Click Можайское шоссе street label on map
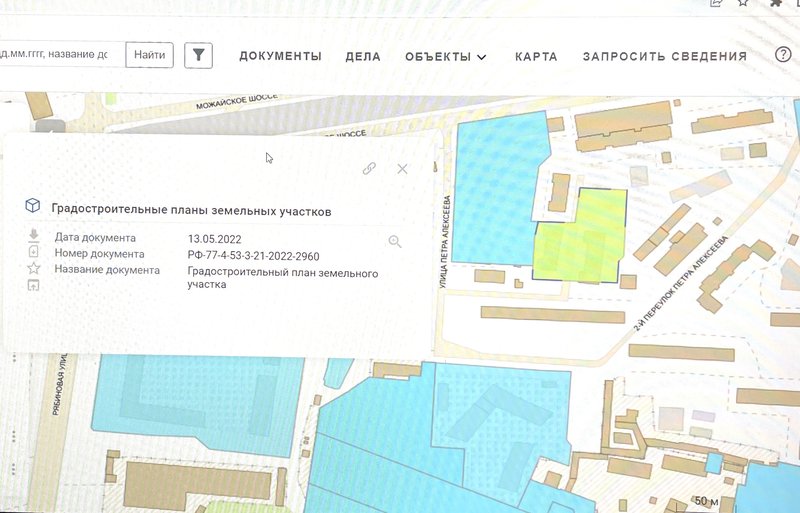Screen dimensions: 800x513 point(237,102)
